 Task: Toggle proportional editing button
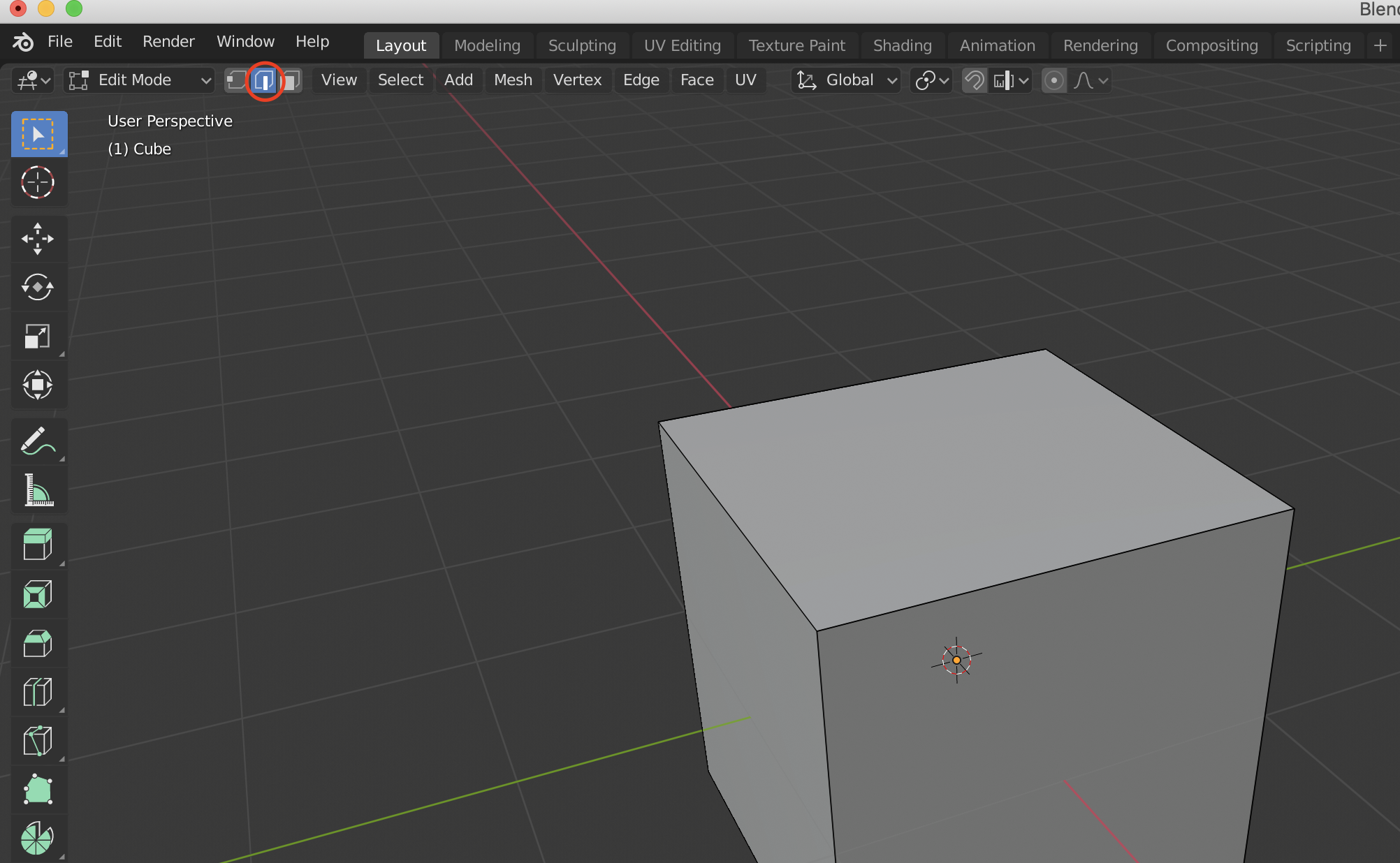1054,80
